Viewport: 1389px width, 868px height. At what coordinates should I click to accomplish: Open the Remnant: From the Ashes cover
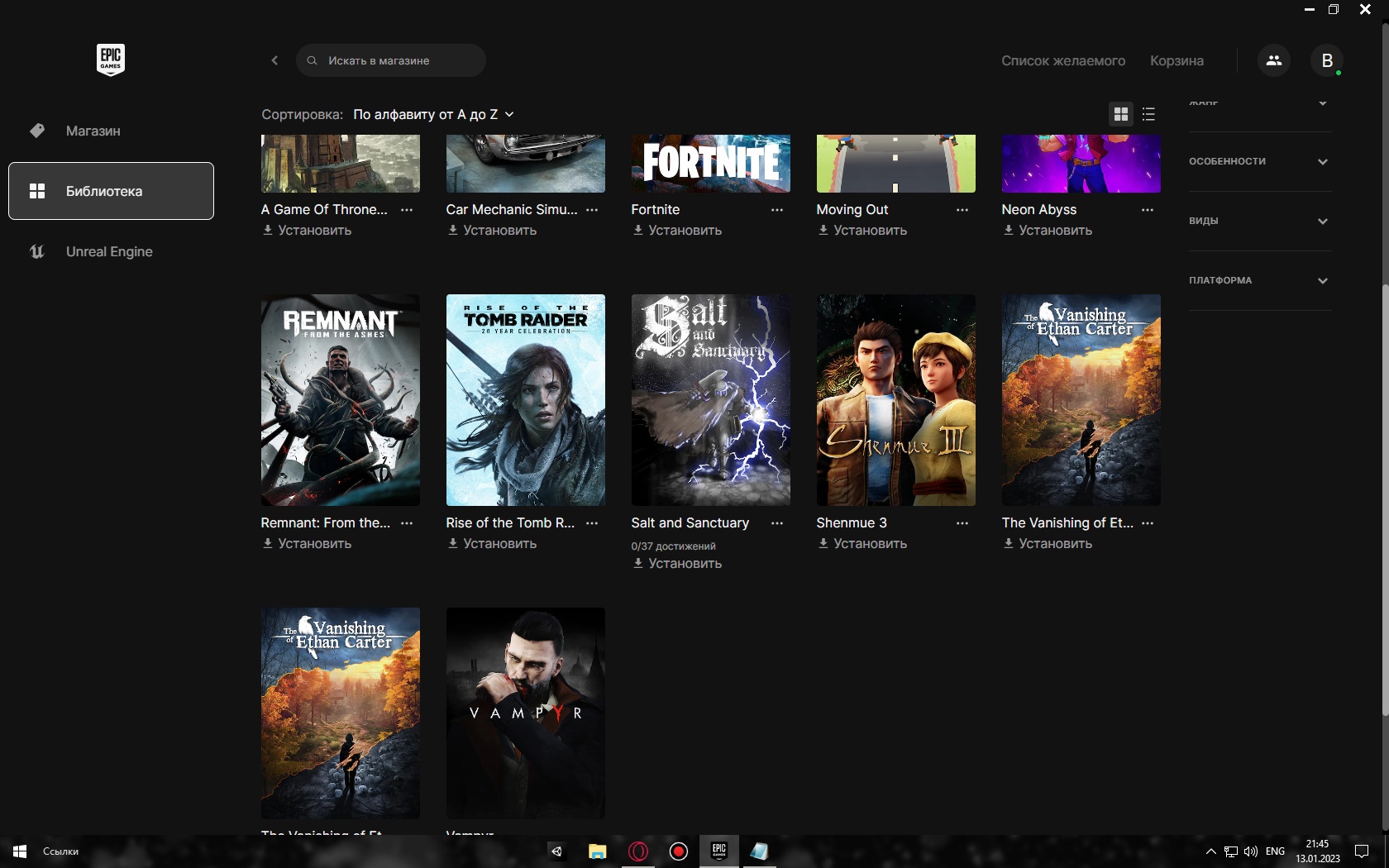tap(341, 400)
